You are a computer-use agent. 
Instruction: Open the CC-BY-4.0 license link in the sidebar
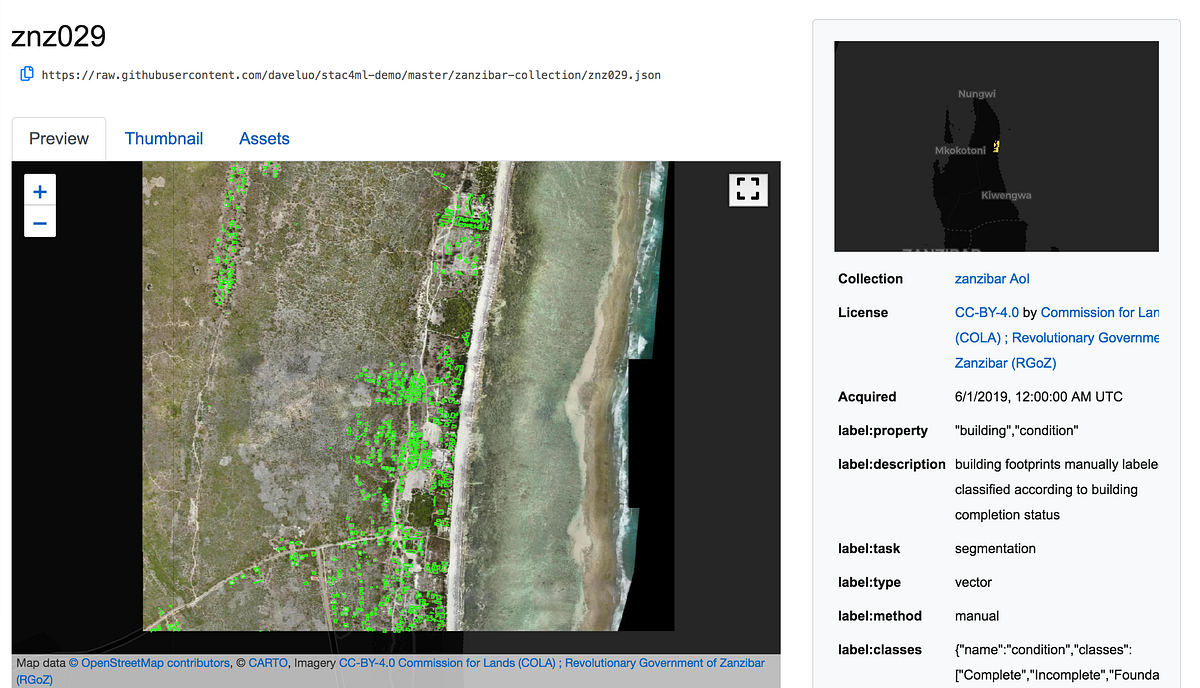987,313
